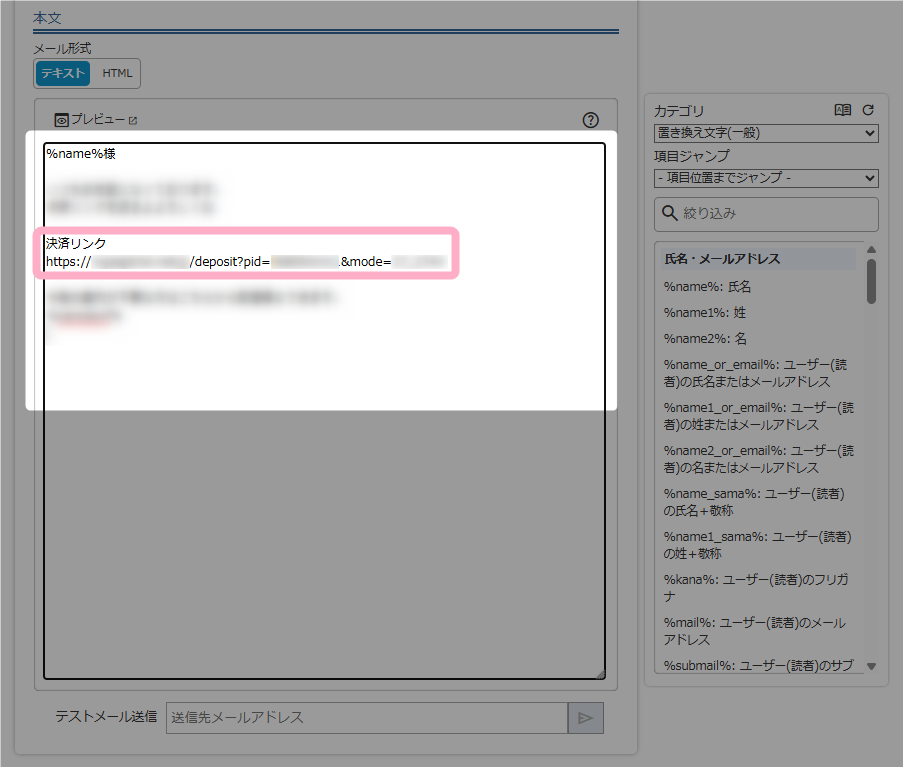This screenshot has width=903, height=767.
Task: Open the プレビュー preview link
Action: [x=97, y=119]
